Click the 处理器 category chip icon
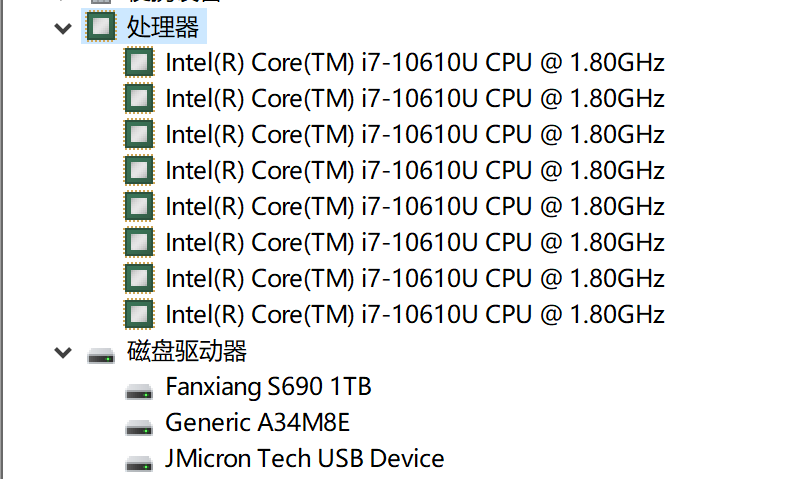 [101, 27]
